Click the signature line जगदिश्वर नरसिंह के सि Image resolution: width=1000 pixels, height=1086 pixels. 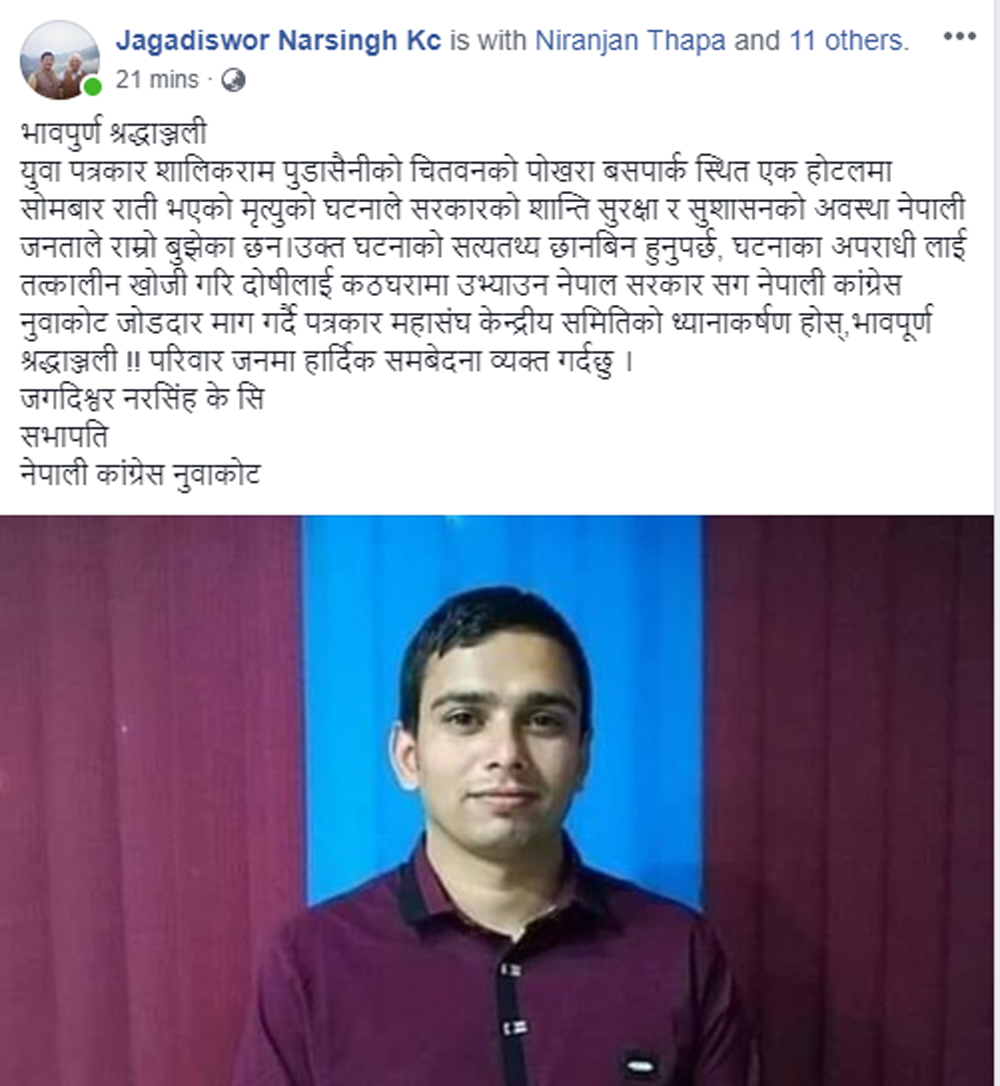pos(143,400)
